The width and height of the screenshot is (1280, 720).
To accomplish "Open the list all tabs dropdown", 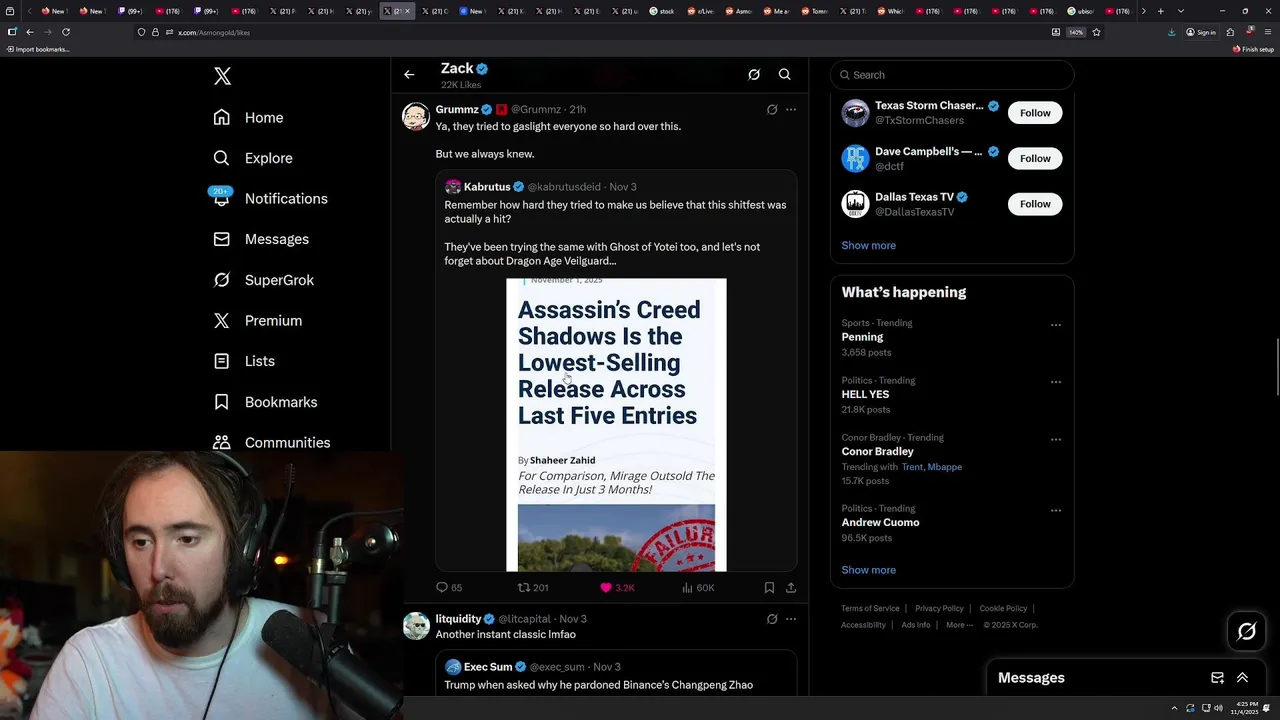I will (1181, 11).
